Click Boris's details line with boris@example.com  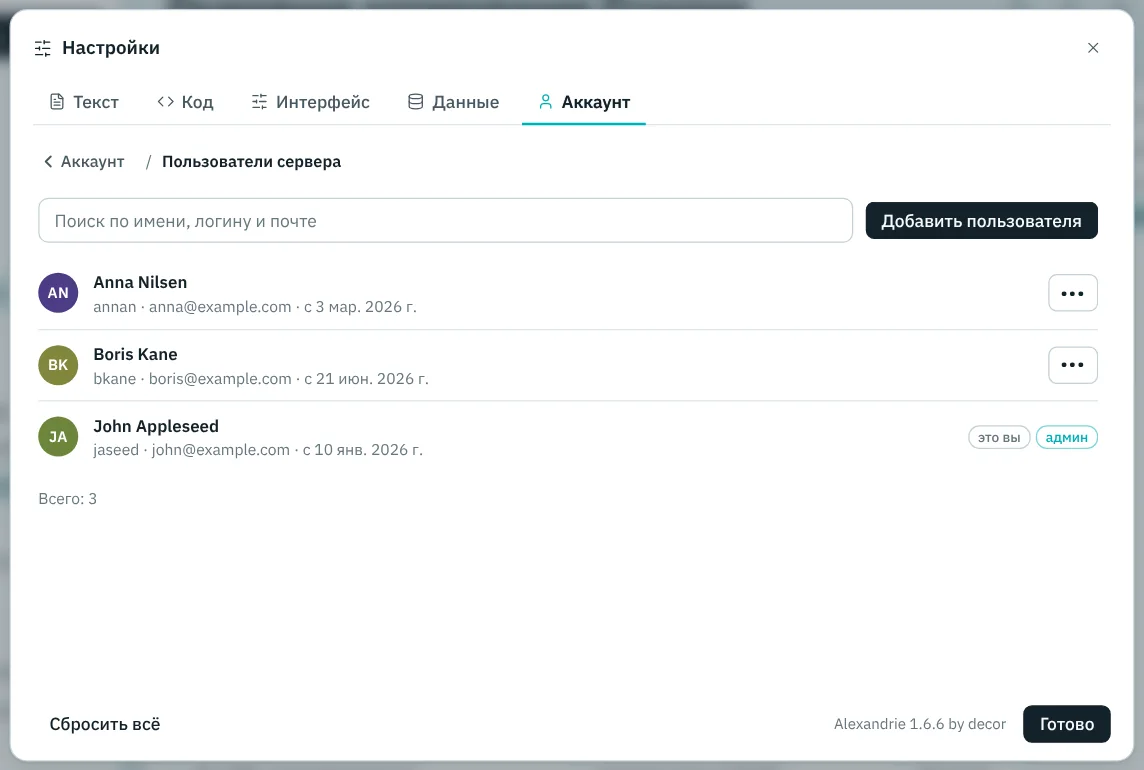[261, 379]
